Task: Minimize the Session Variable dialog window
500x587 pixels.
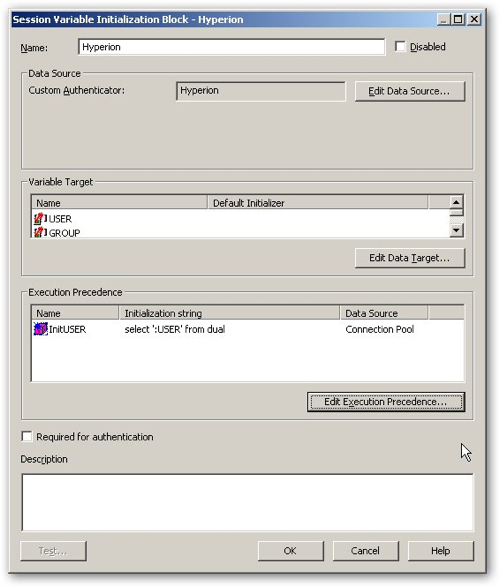Action: click(443, 19)
